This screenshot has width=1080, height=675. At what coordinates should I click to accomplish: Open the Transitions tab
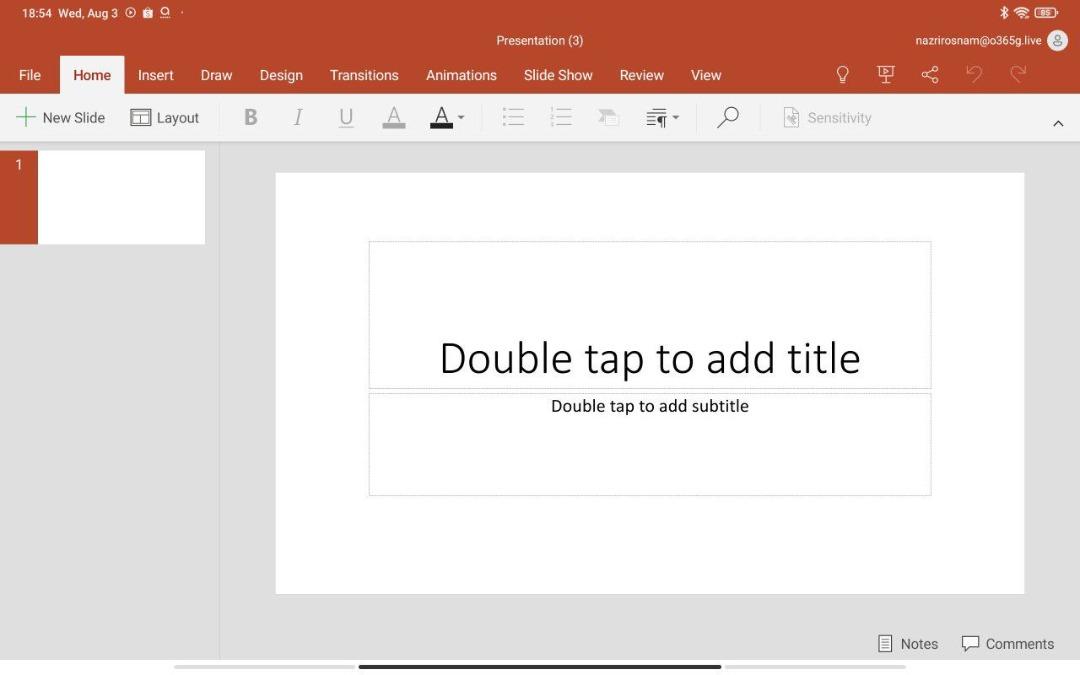364,75
